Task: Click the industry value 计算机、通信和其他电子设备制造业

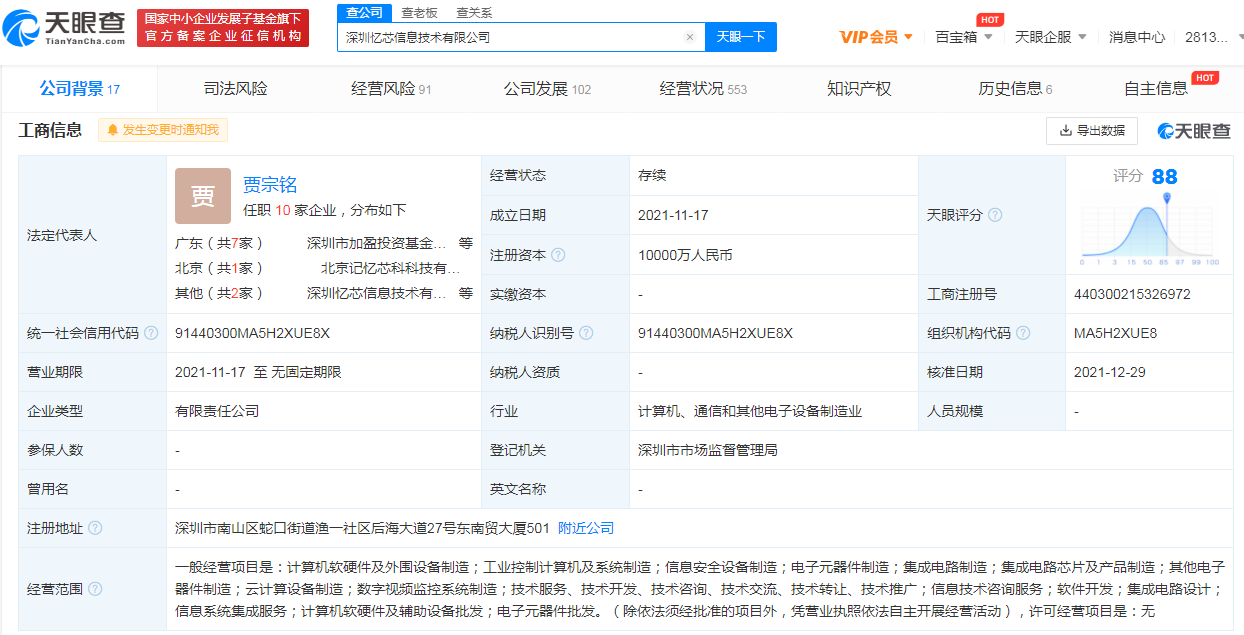Action: coord(750,411)
